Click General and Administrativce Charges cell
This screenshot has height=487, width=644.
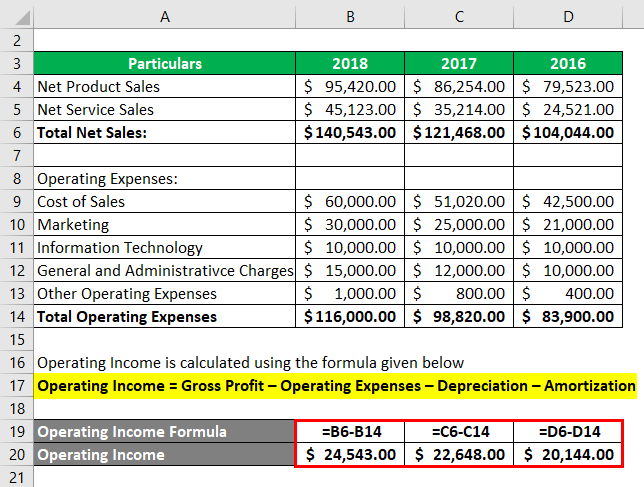coord(165,270)
